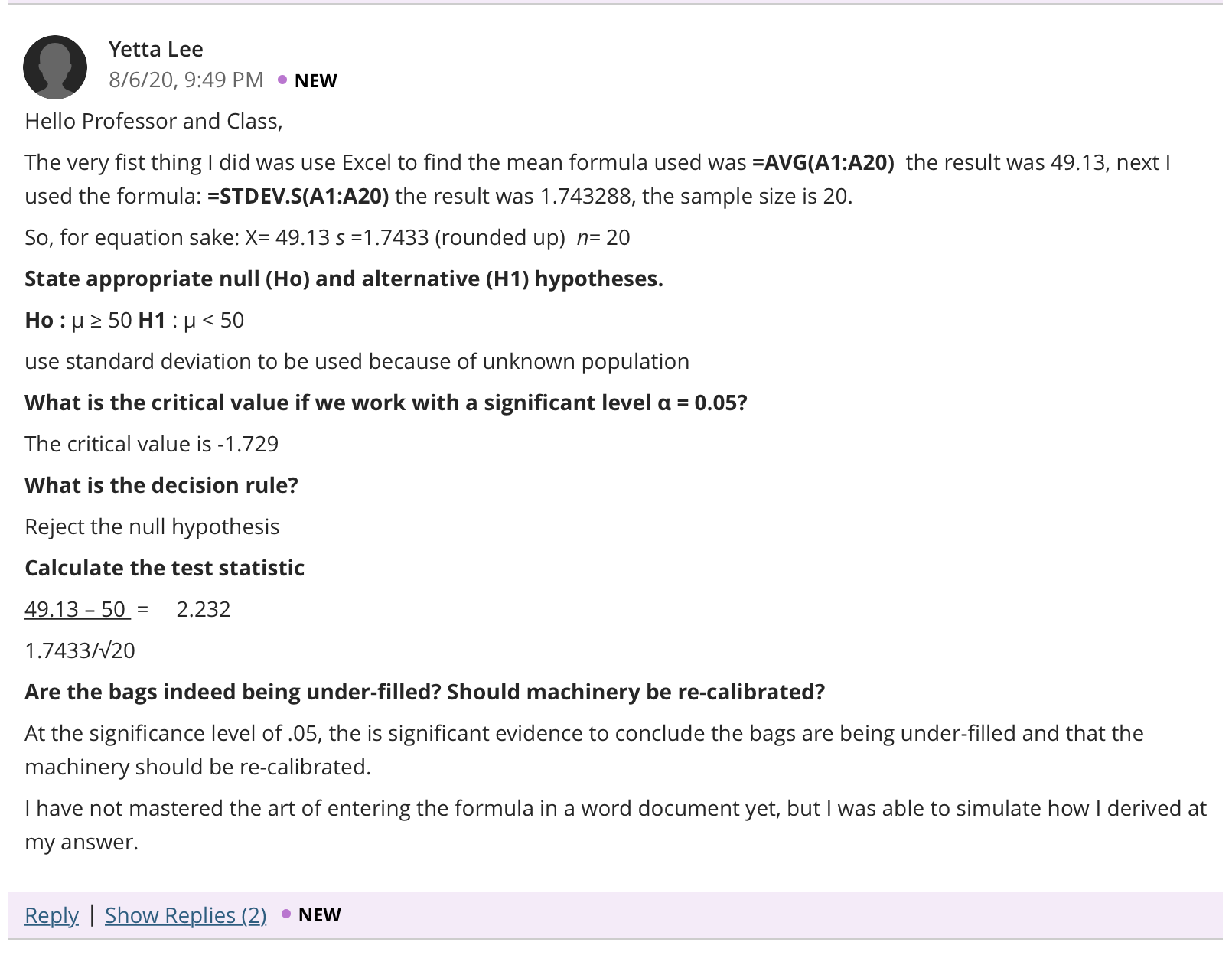Click Yetta Lee's profile avatar
1232x955 pixels.
tap(55, 67)
